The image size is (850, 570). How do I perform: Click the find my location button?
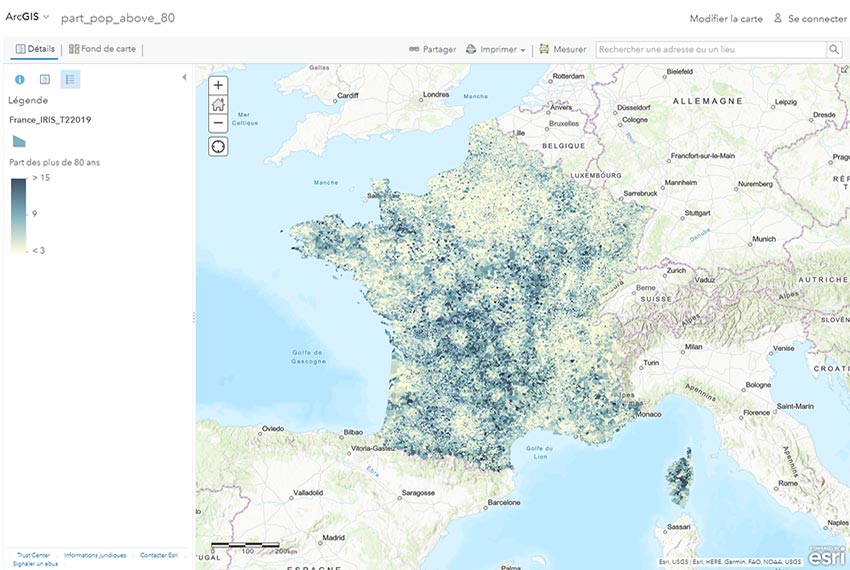coord(218,147)
